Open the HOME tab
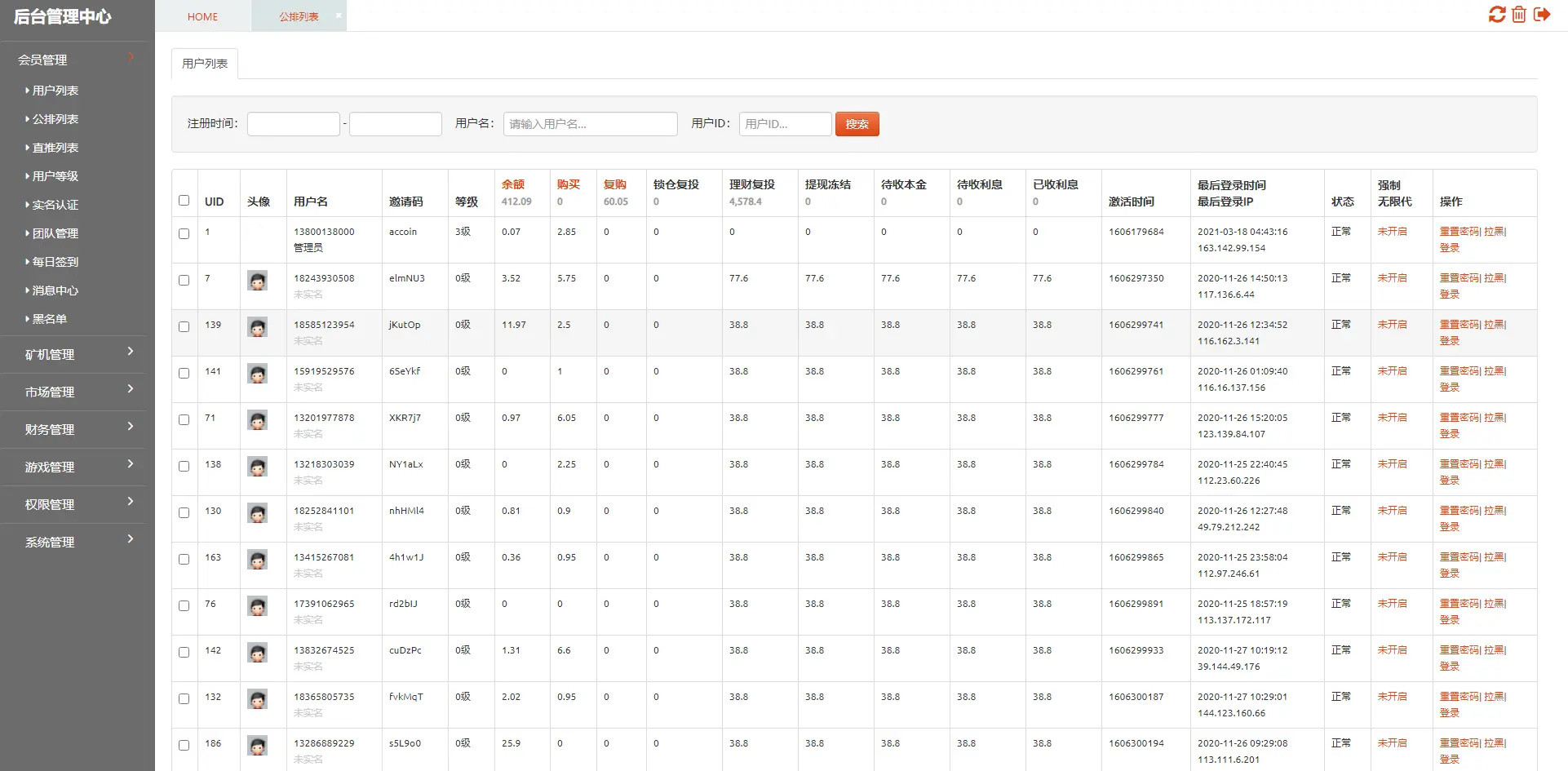This screenshot has width=1568, height=771. coord(202,16)
